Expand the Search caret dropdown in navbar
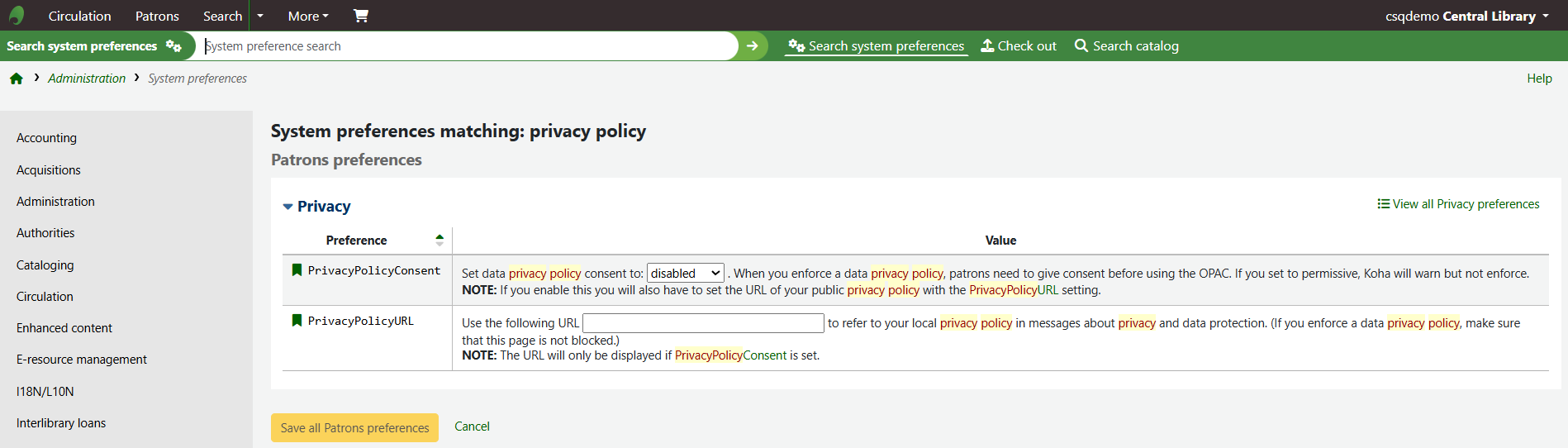 260,16
